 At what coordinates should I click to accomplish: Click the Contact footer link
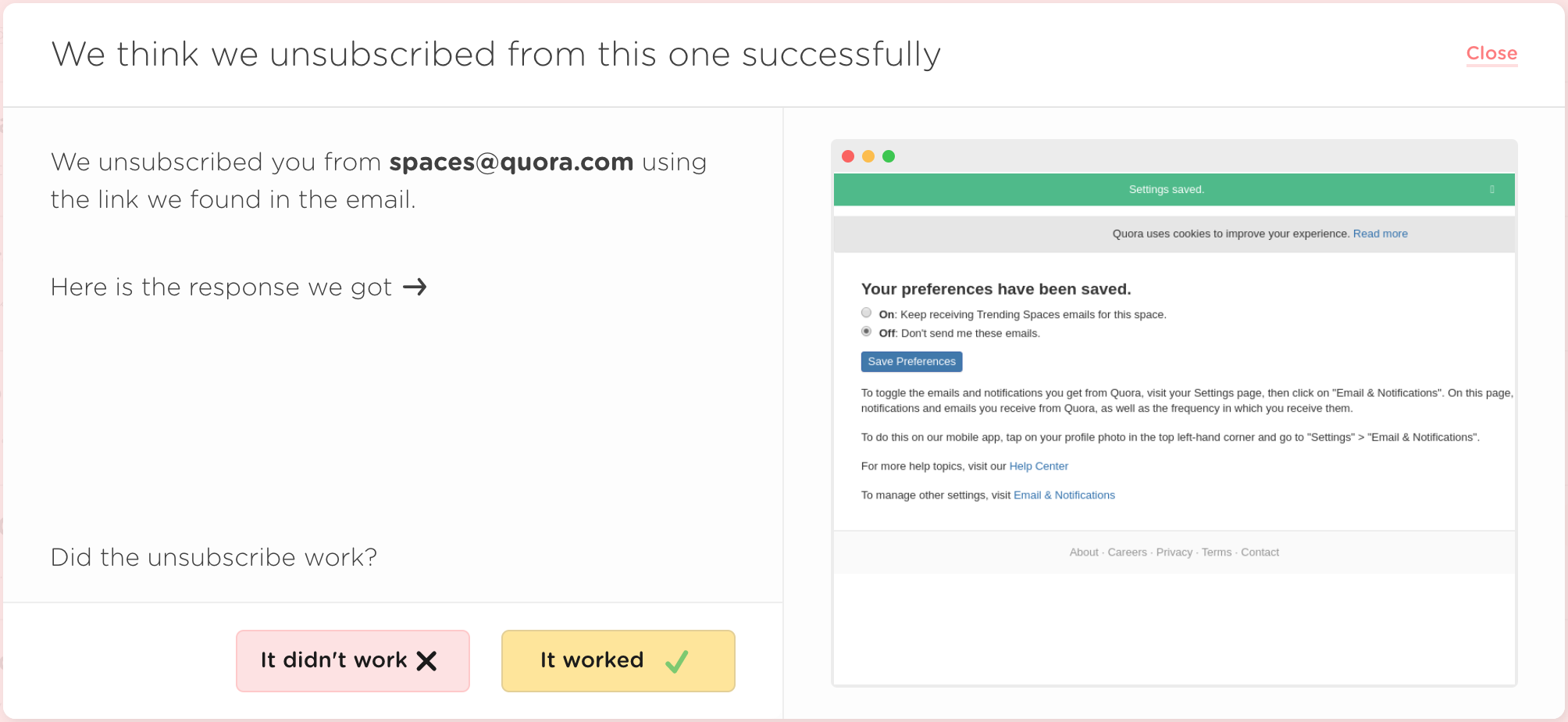(1260, 552)
